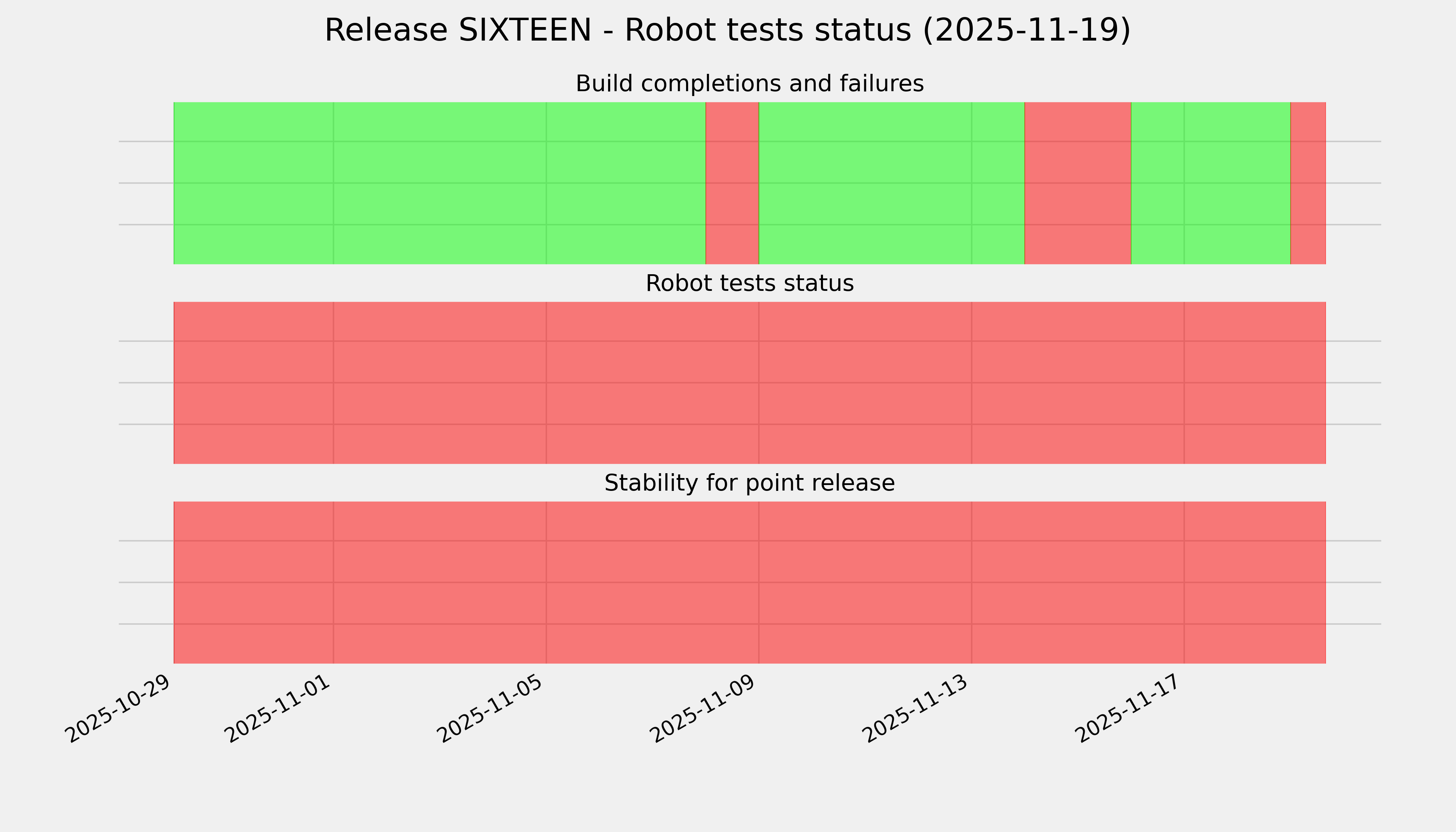
Task: Select the wide red build failure band after 2025-11-13
Action: pyautogui.click(x=1078, y=183)
